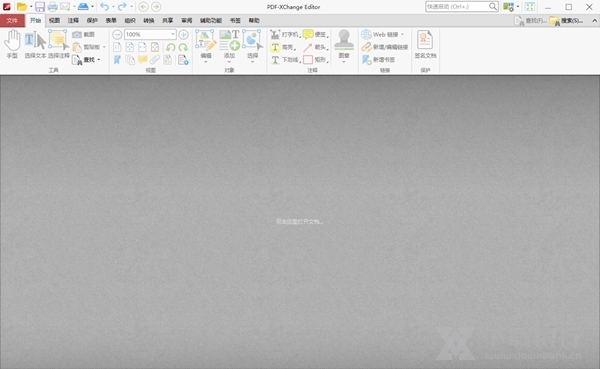Open the File (文件) tab

[12, 21]
